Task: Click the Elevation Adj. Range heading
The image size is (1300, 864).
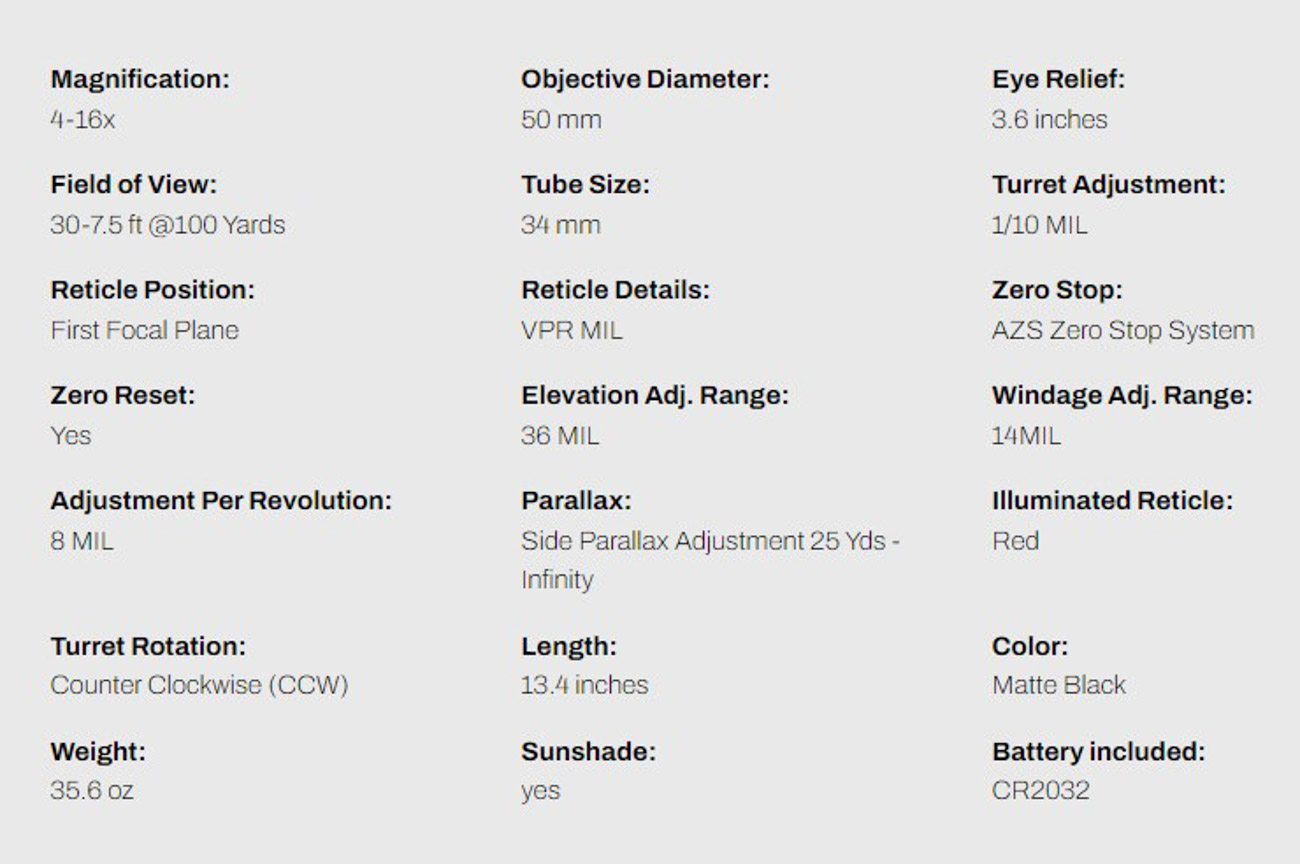Action: coord(654,395)
